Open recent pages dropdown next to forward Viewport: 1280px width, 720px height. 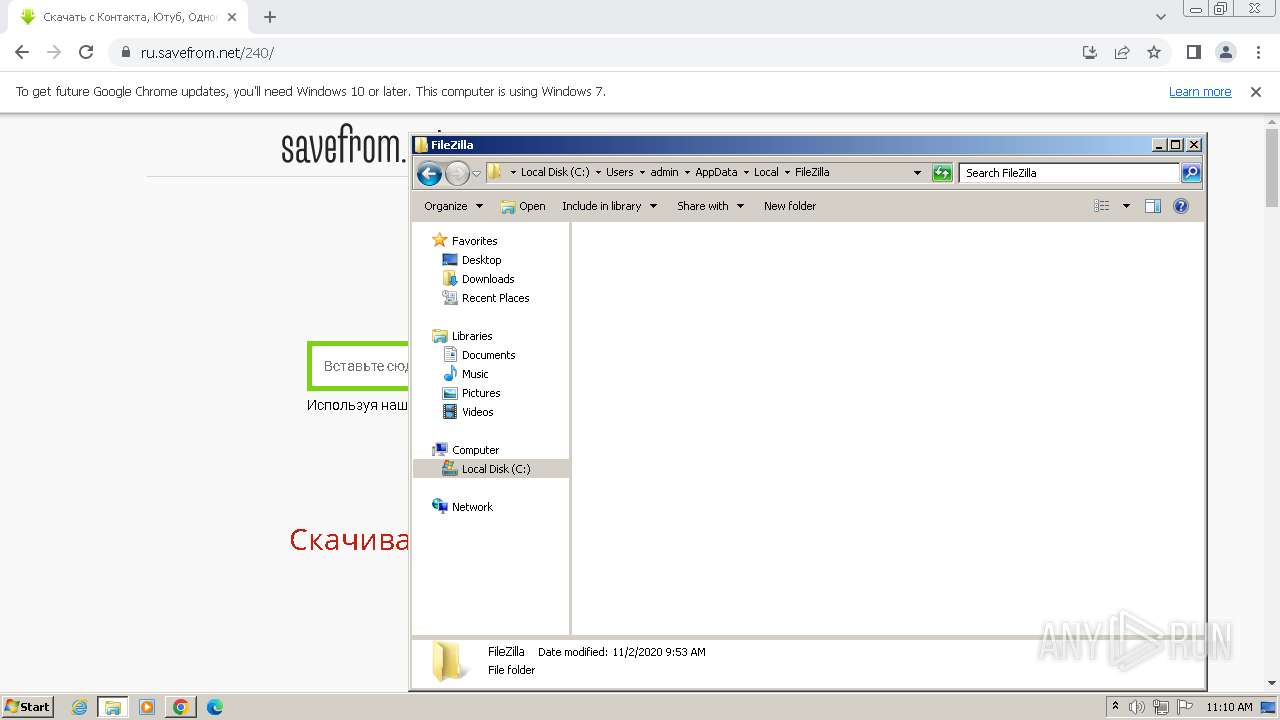(x=477, y=173)
